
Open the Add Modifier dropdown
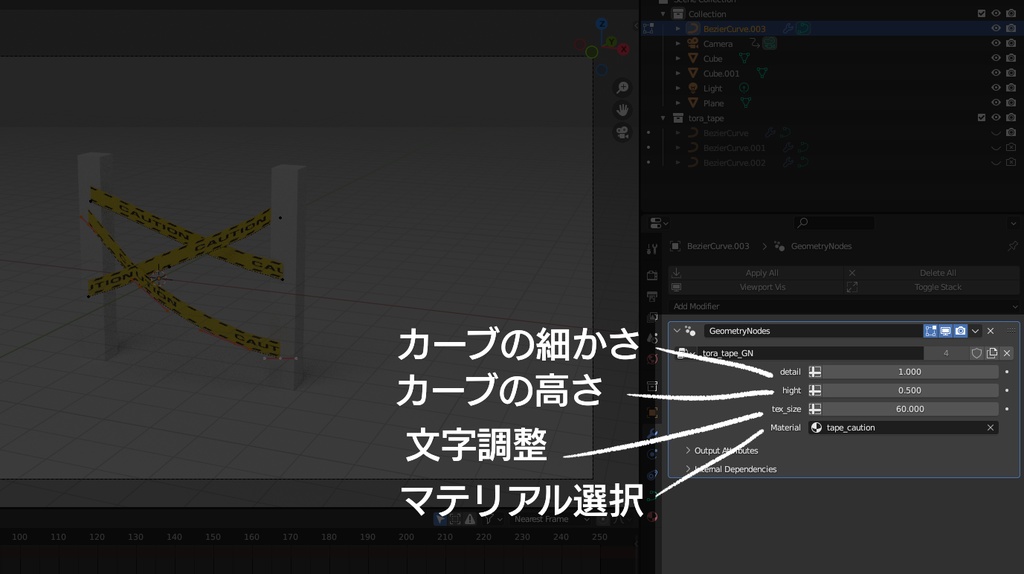[844, 306]
